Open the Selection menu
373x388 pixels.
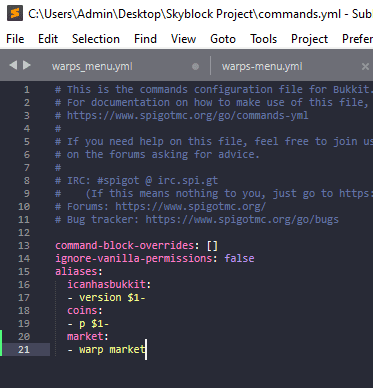96,39
